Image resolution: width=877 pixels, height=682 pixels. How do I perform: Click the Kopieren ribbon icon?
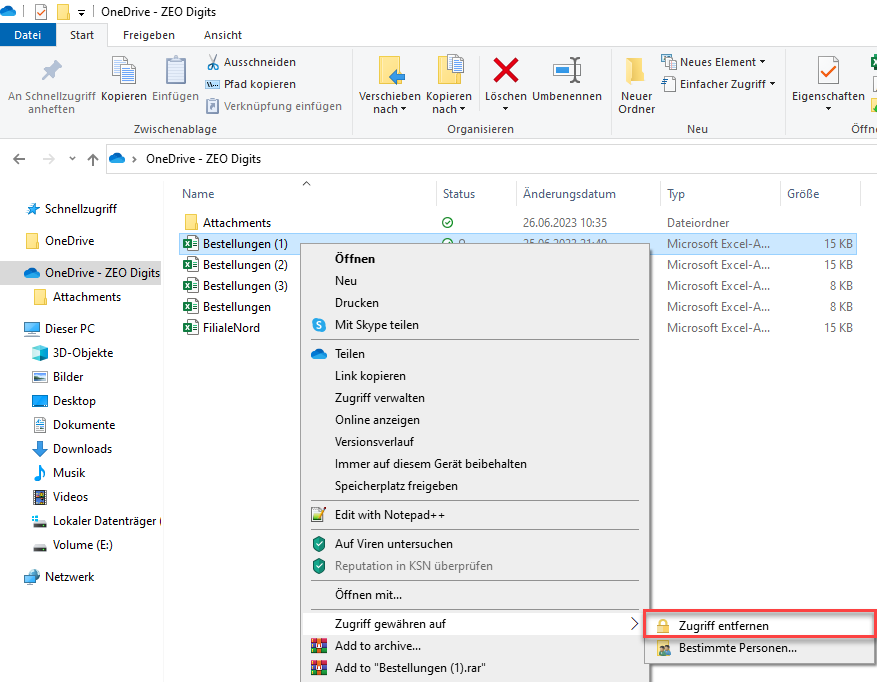(x=124, y=70)
